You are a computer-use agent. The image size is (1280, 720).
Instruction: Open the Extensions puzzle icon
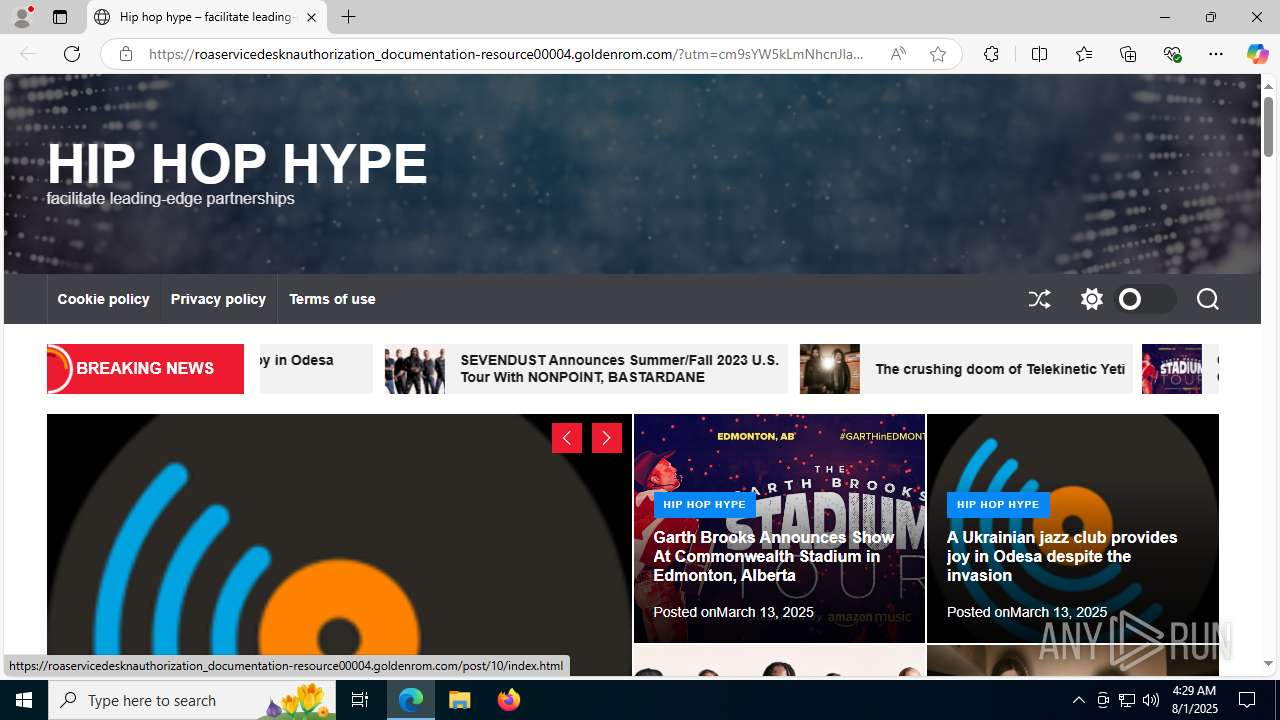tap(991, 54)
